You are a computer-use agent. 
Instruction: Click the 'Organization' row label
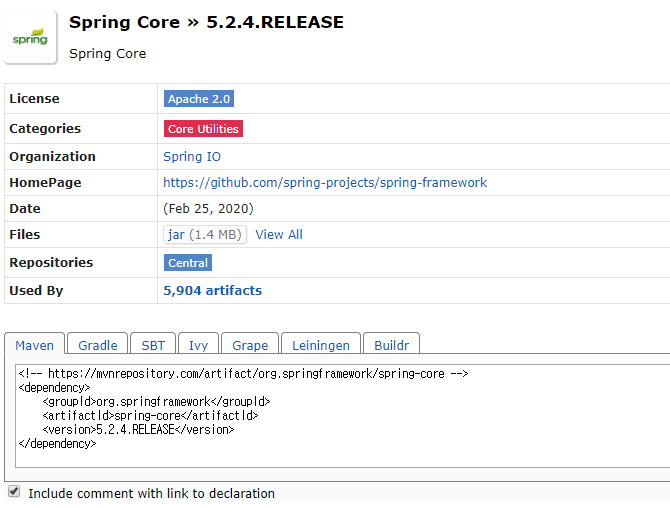click(53, 157)
